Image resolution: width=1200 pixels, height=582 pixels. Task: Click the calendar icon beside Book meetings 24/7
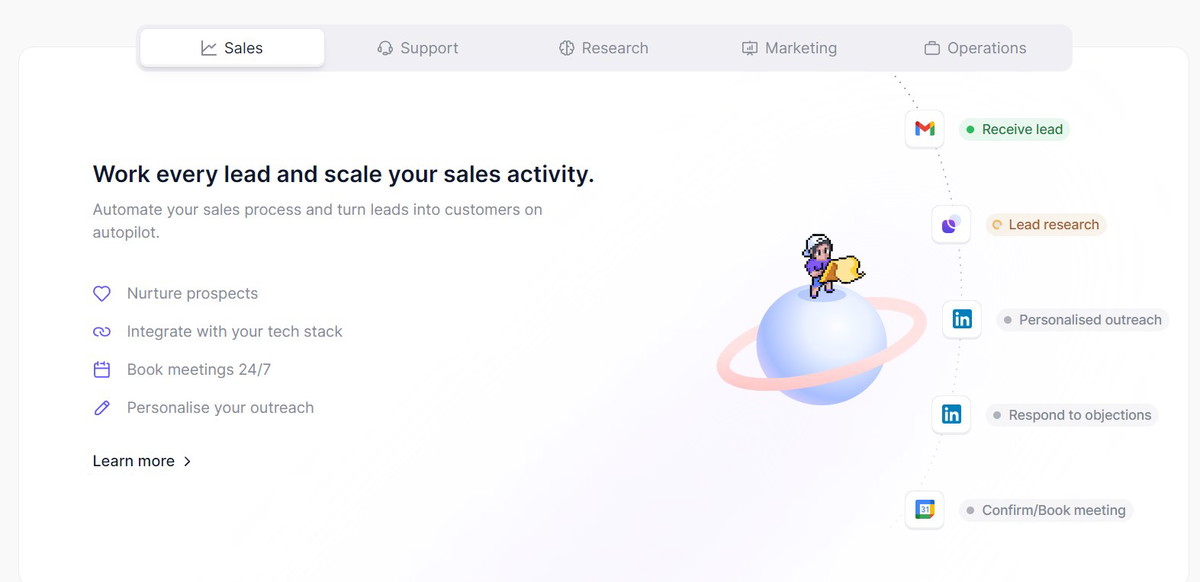pyautogui.click(x=102, y=370)
